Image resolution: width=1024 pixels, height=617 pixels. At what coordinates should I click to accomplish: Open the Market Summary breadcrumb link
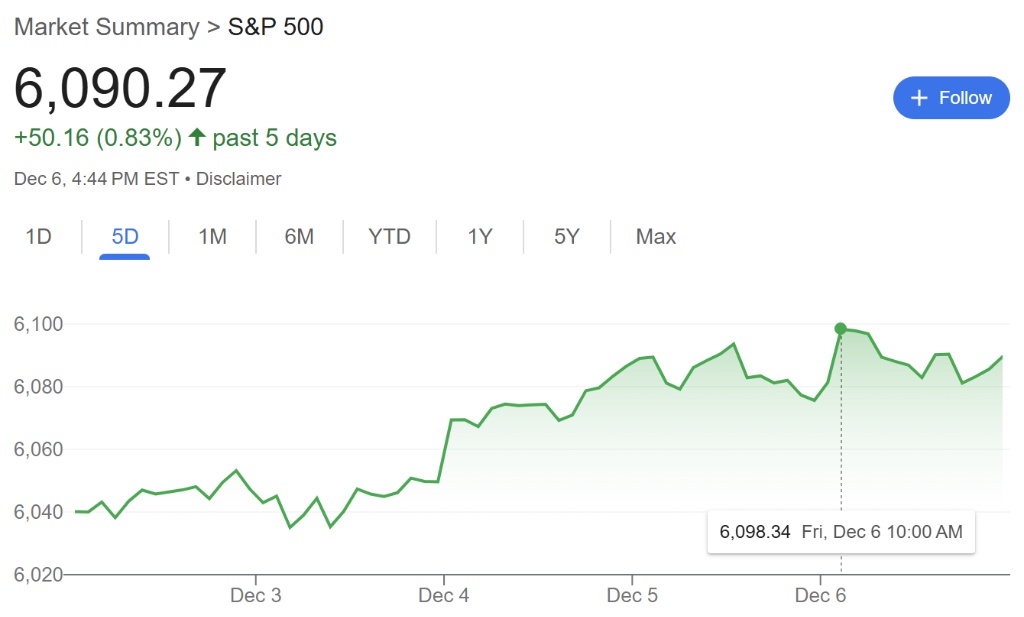(x=106, y=27)
